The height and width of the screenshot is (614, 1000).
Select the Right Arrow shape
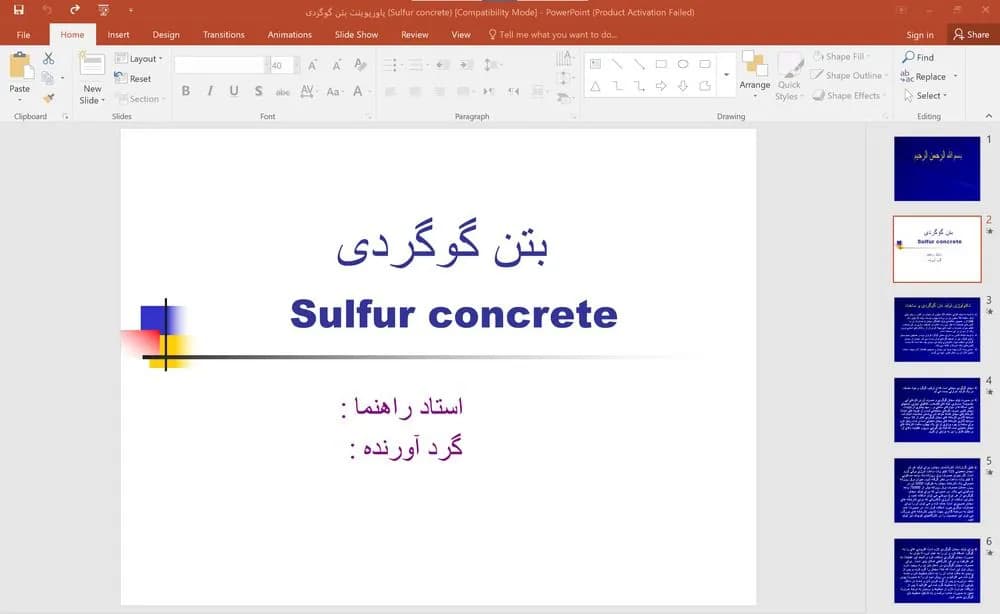tap(661, 86)
